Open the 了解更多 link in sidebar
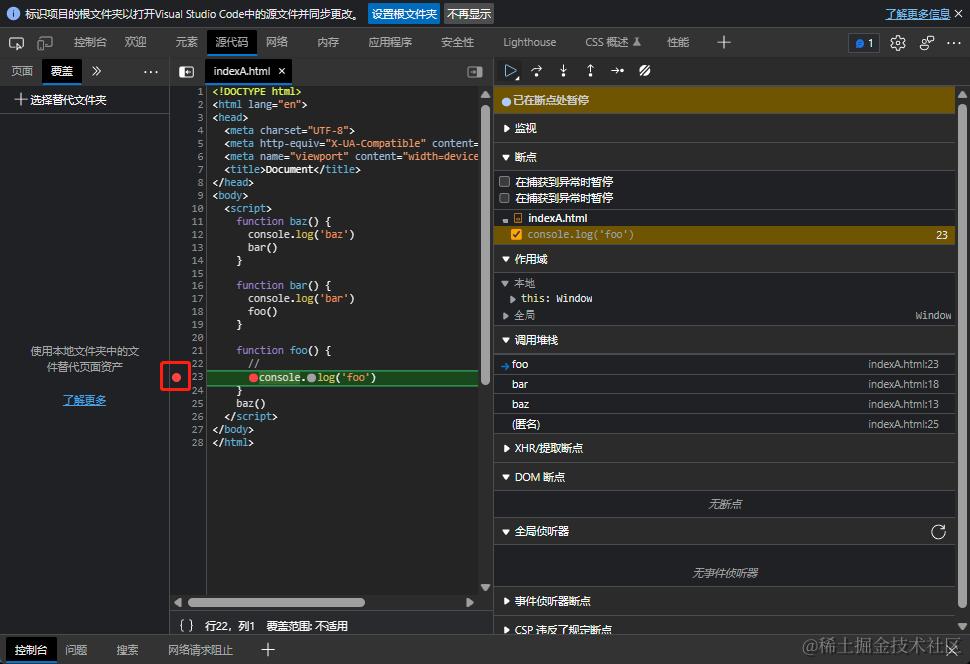The height and width of the screenshot is (664, 970). tap(84, 400)
